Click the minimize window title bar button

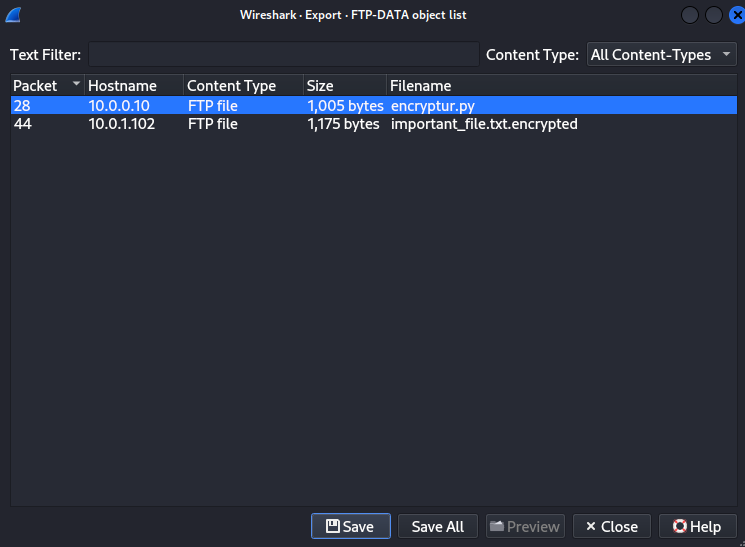691,15
